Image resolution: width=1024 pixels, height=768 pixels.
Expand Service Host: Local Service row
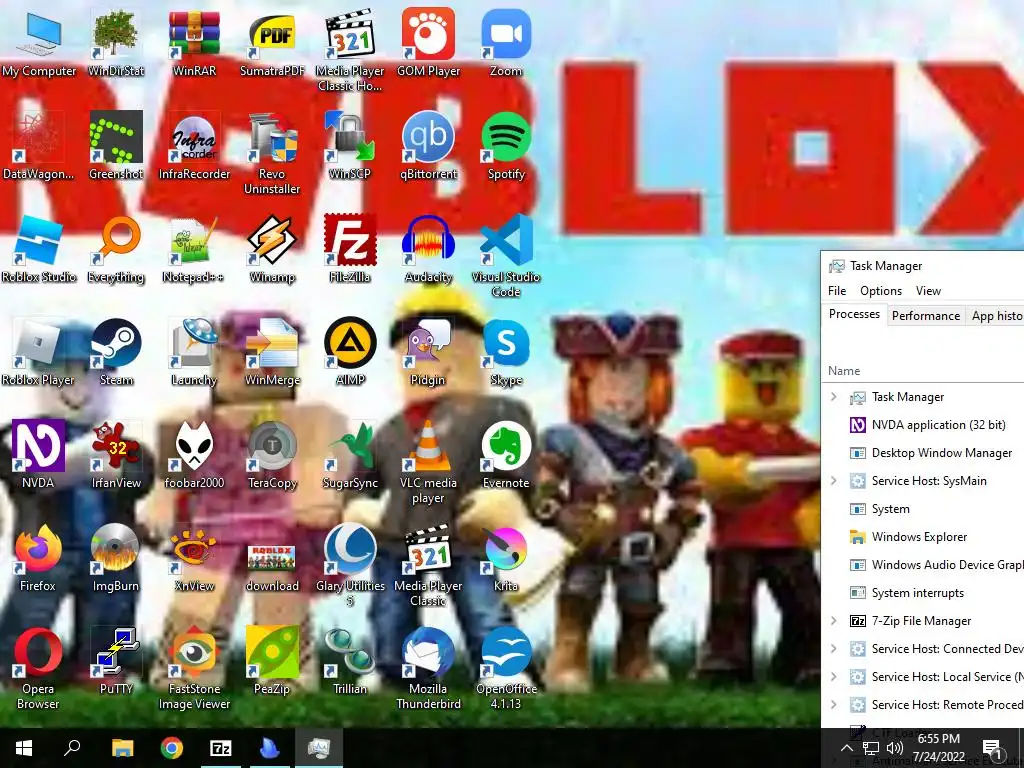click(x=834, y=677)
